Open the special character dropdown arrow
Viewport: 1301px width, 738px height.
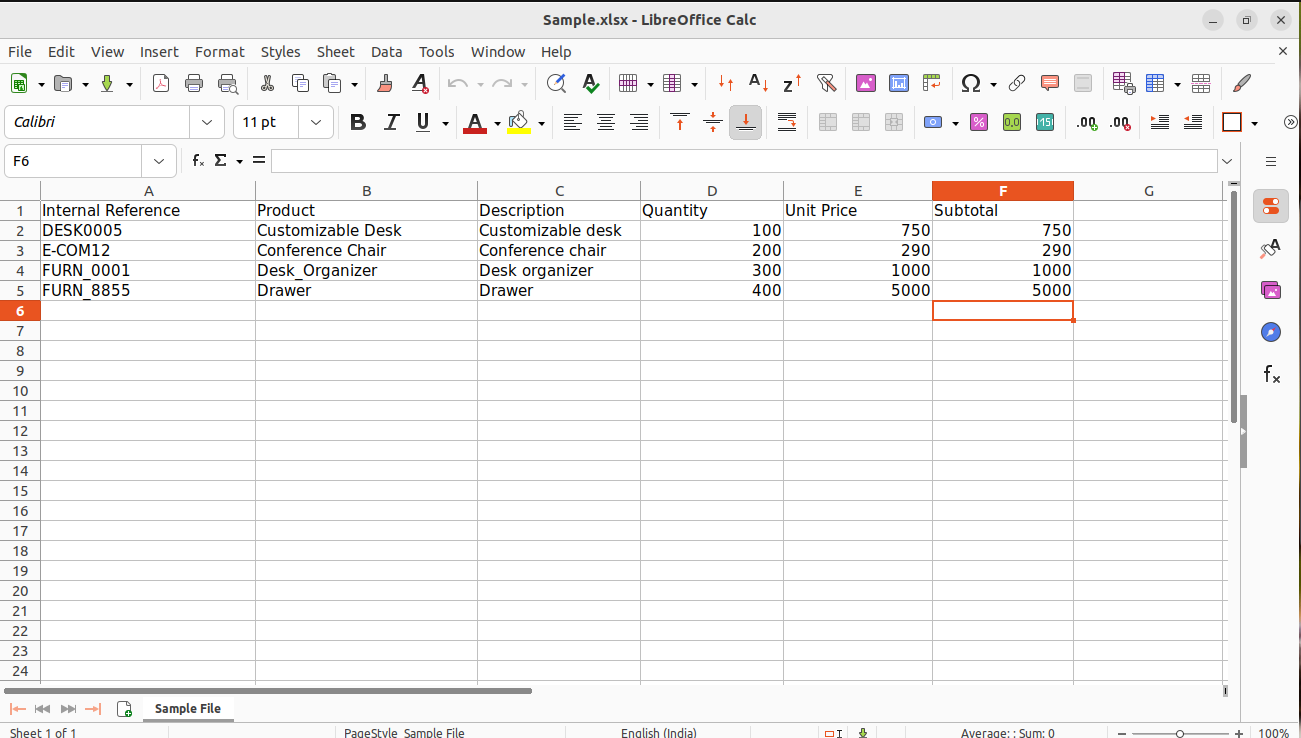(x=993, y=85)
